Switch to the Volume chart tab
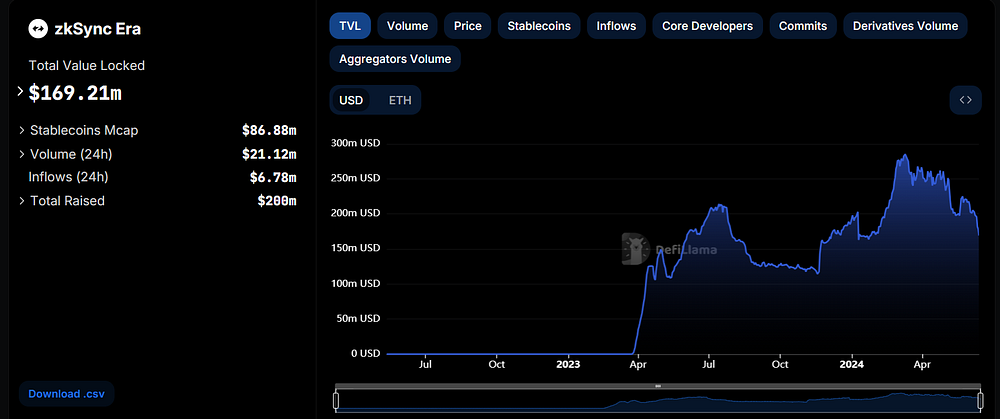This screenshot has width=1000, height=419. click(x=408, y=26)
